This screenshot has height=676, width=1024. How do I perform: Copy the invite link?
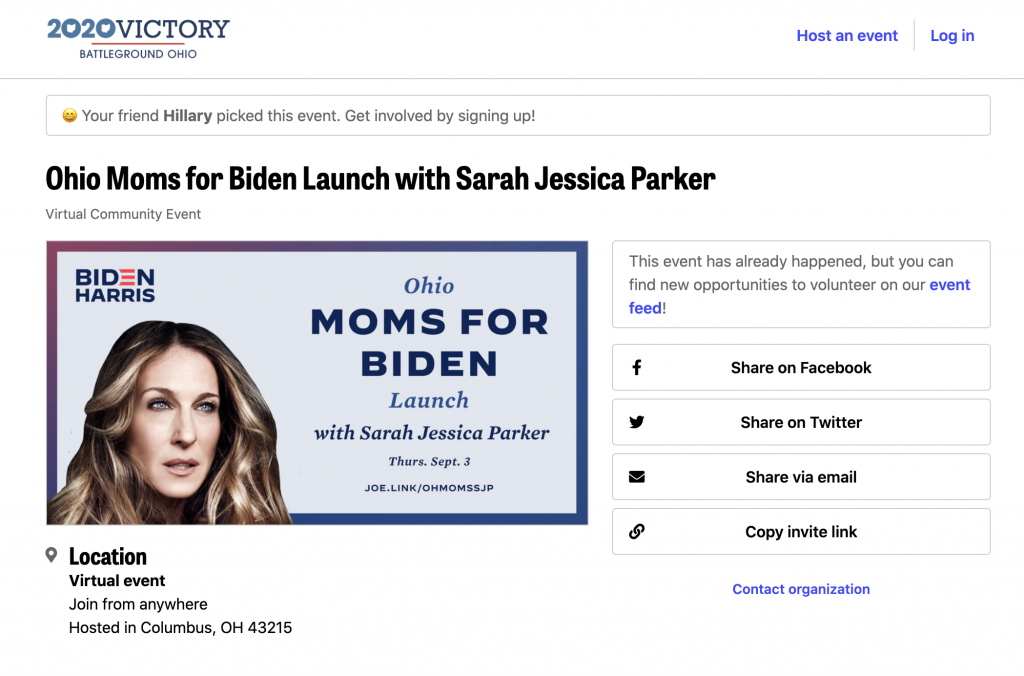[801, 532]
